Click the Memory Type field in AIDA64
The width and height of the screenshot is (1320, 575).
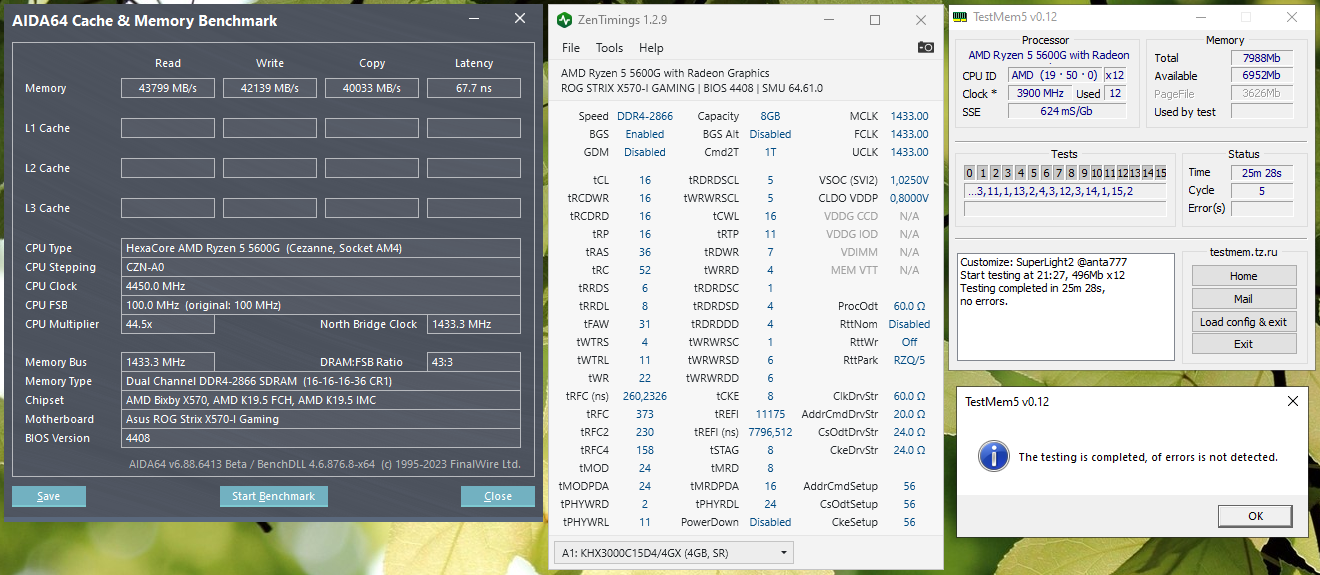coord(321,381)
